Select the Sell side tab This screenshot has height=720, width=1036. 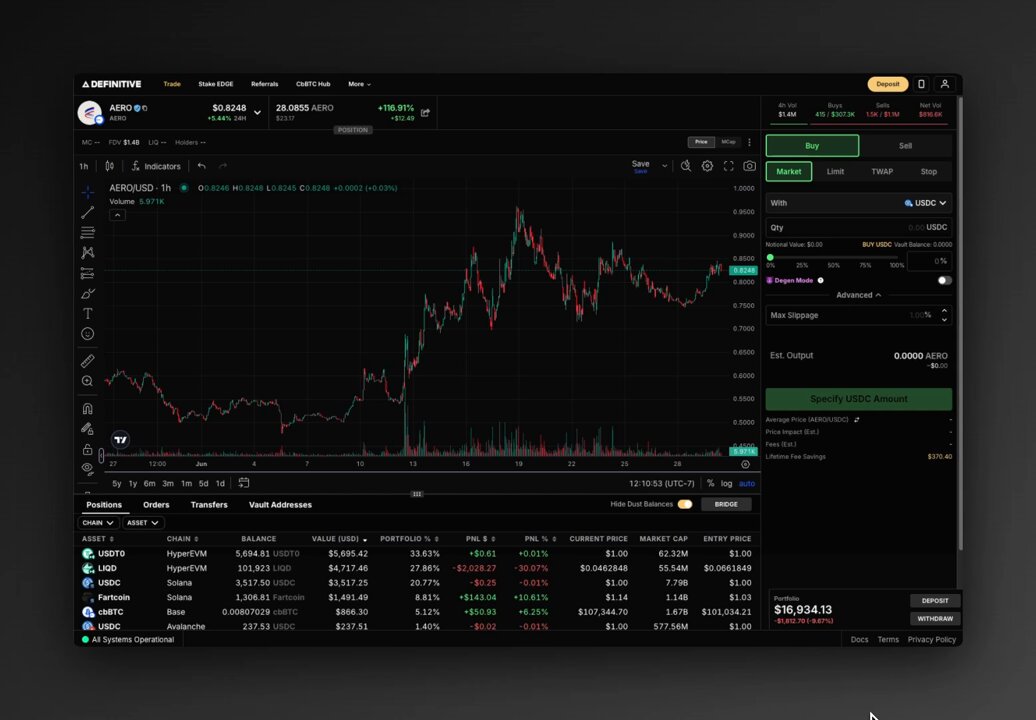pos(905,146)
